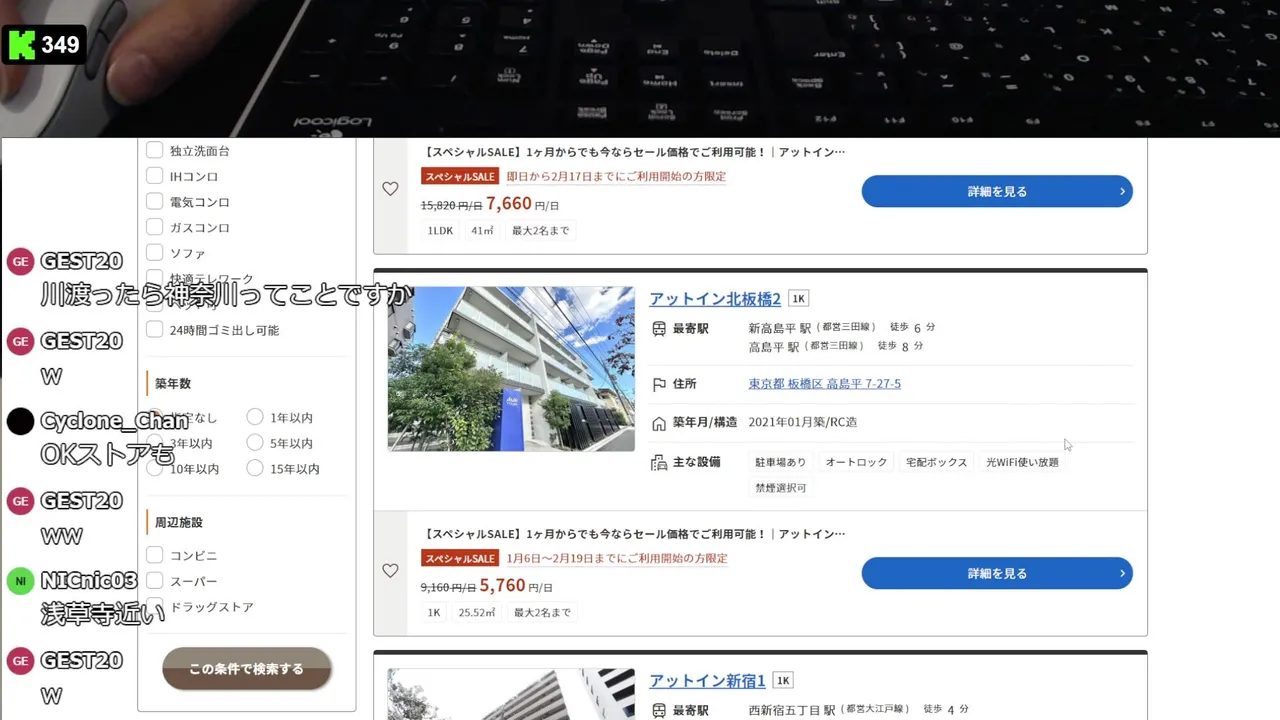Click the NICnic03 green avatar
This screenshot has height=720, width=1280.
pyautogui.click(x=20, y=581)
